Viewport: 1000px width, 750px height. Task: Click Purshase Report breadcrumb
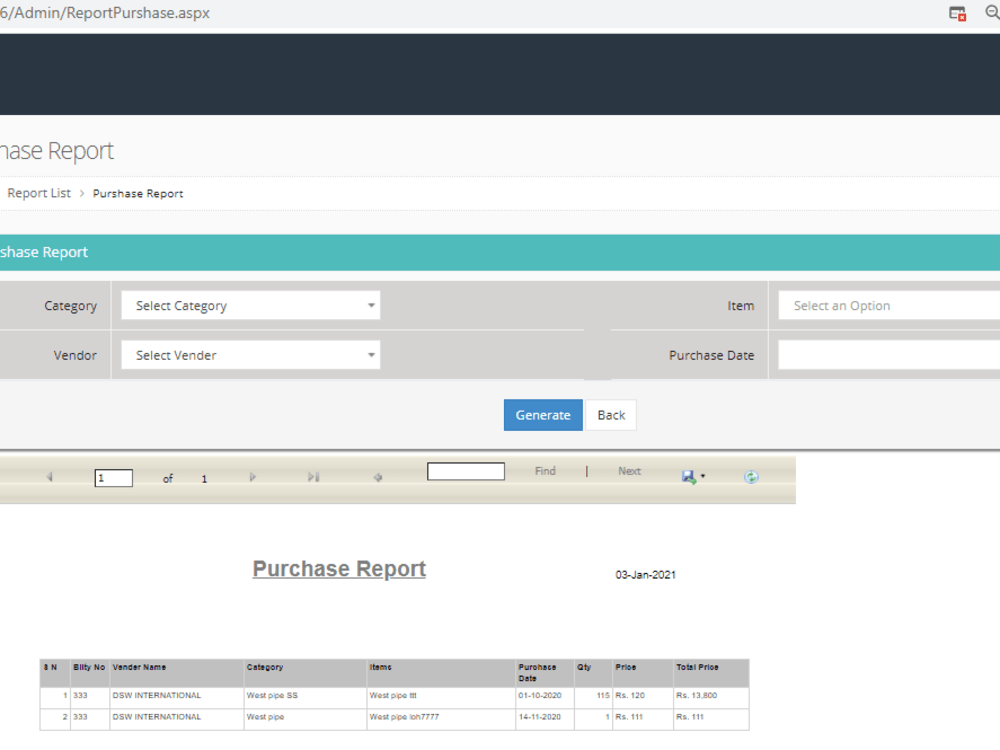[138, 193]
